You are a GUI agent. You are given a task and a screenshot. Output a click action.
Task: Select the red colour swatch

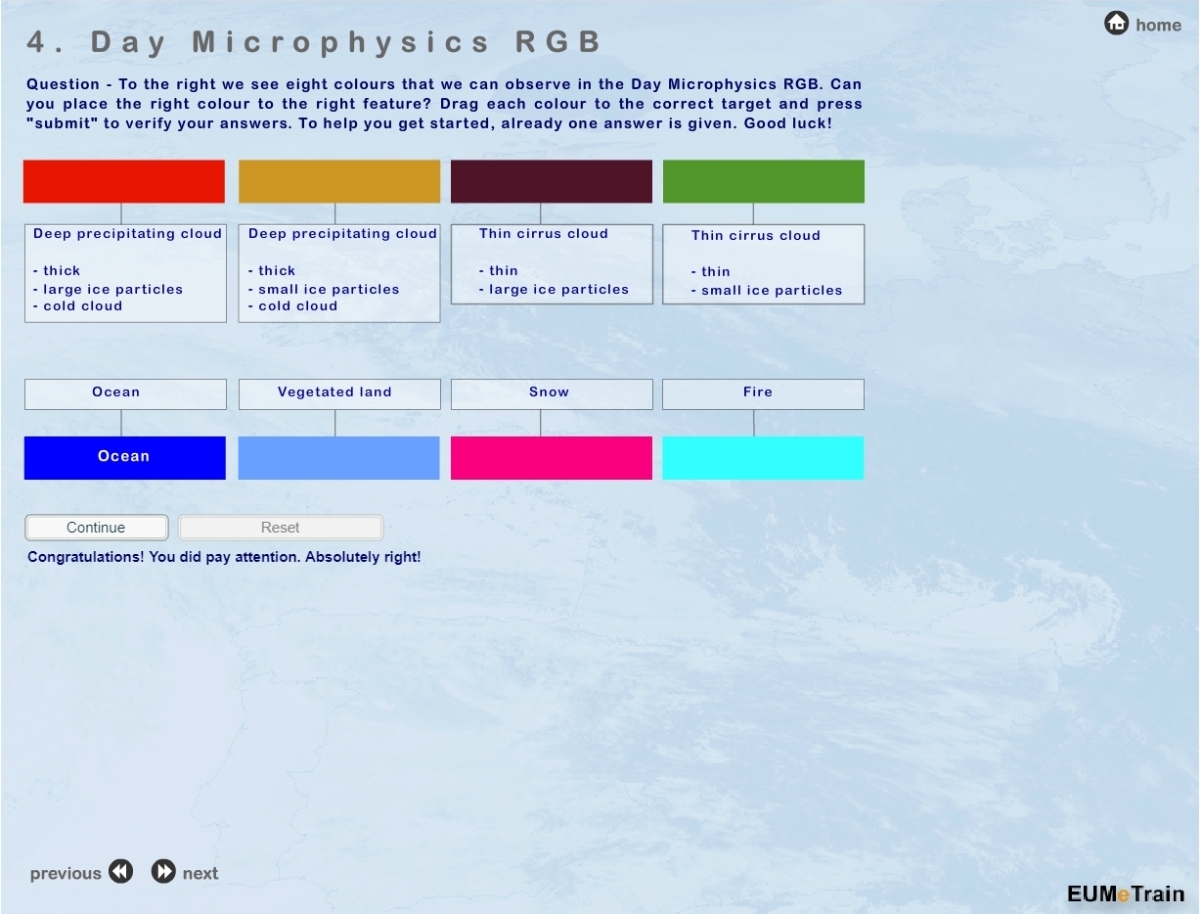click(x=124, y=181)
